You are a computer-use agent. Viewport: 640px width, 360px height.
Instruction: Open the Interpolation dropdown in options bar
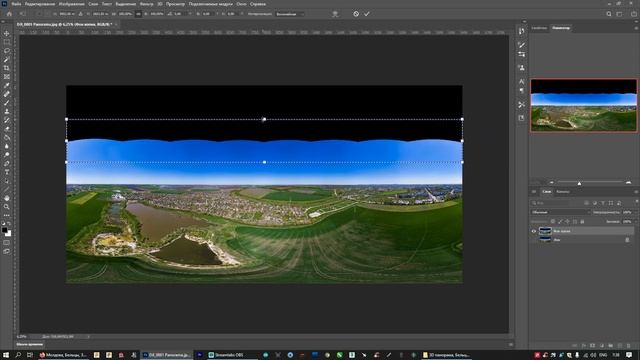[x=289, y=14]
